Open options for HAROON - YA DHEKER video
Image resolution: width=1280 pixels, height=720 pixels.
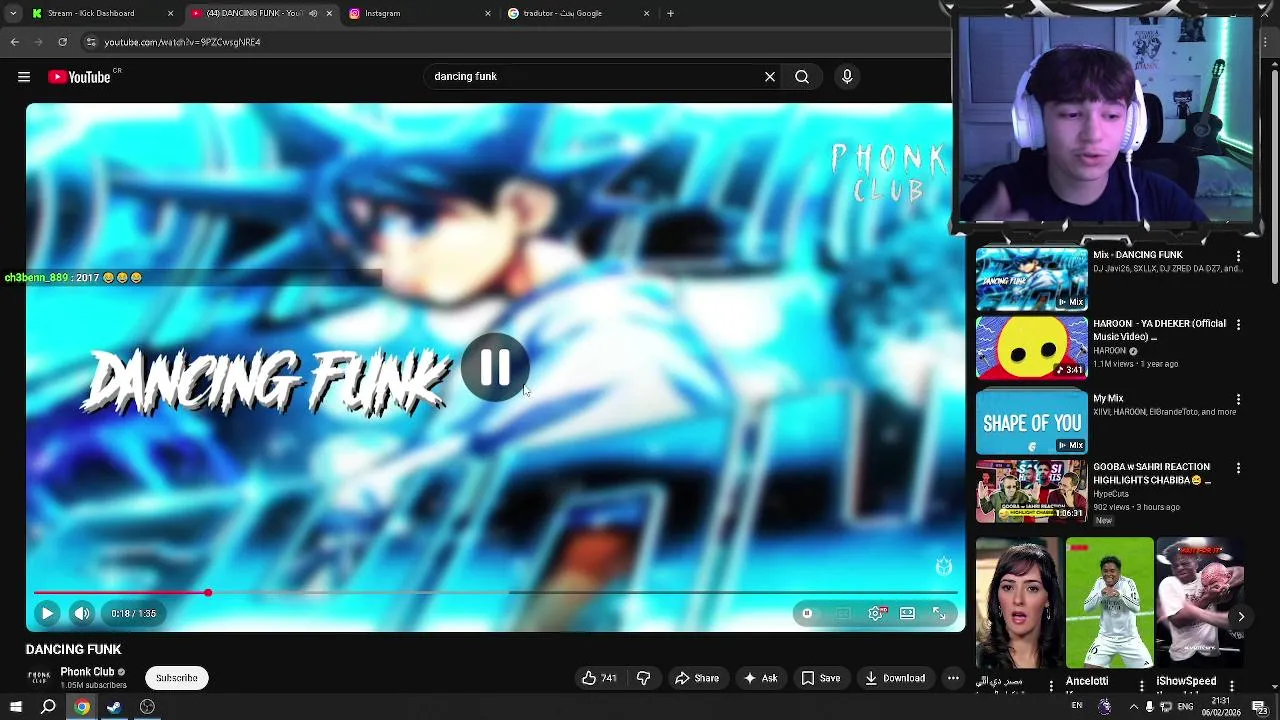point(1238,325)
